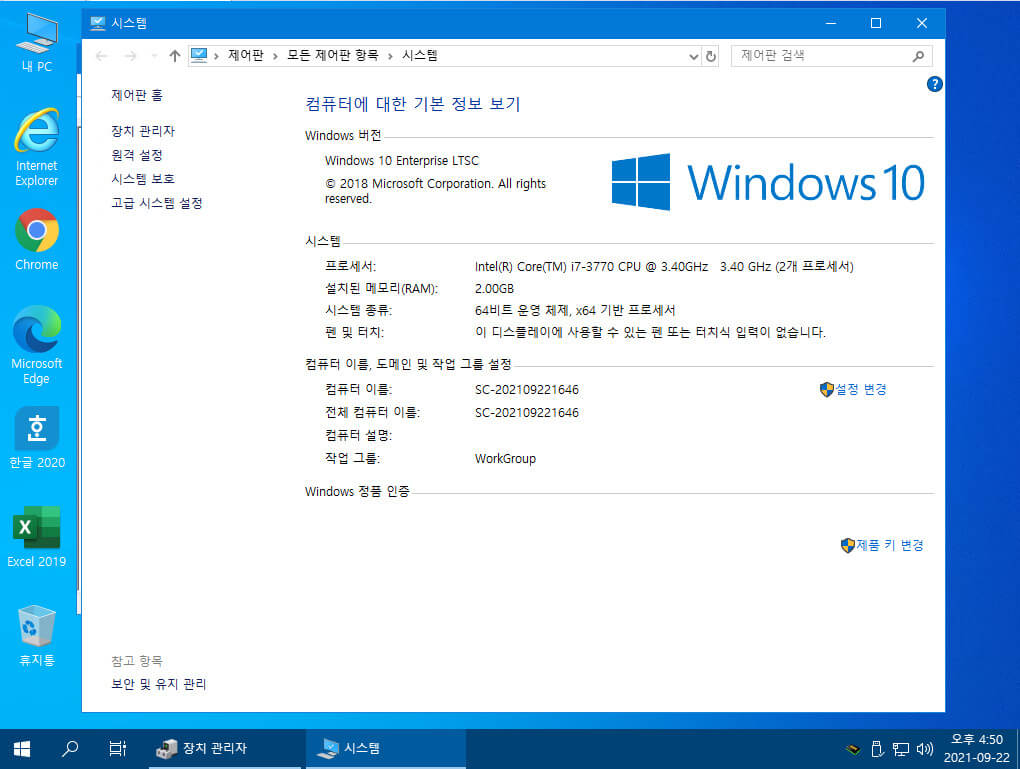Open taskbar search magnifier
The height and width of the screenshot is (769, 1020).
70,749
